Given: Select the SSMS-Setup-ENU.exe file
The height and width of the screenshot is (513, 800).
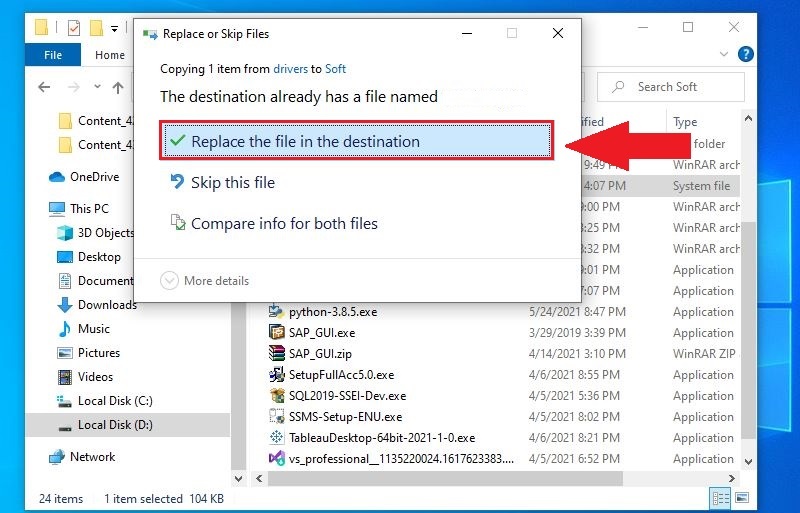Looking at the screenshot, I should [345, 417].
